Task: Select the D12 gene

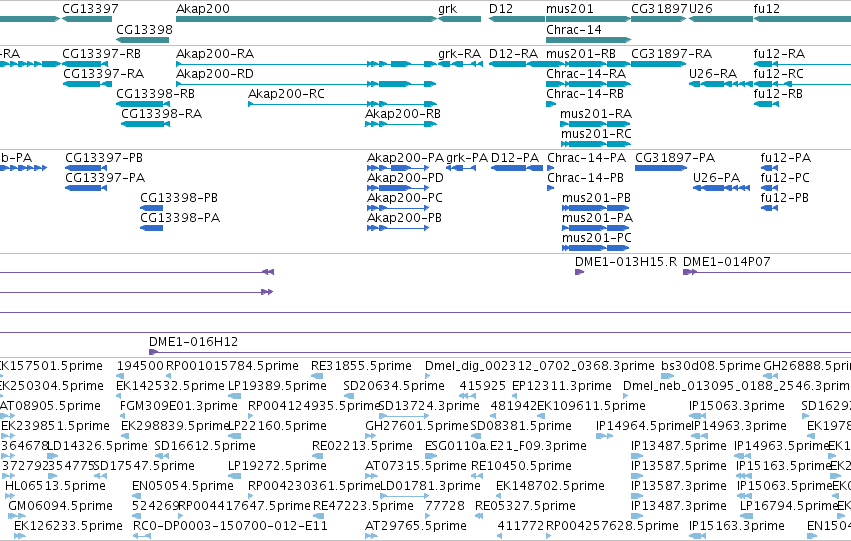Action: [x=517, y=19]
